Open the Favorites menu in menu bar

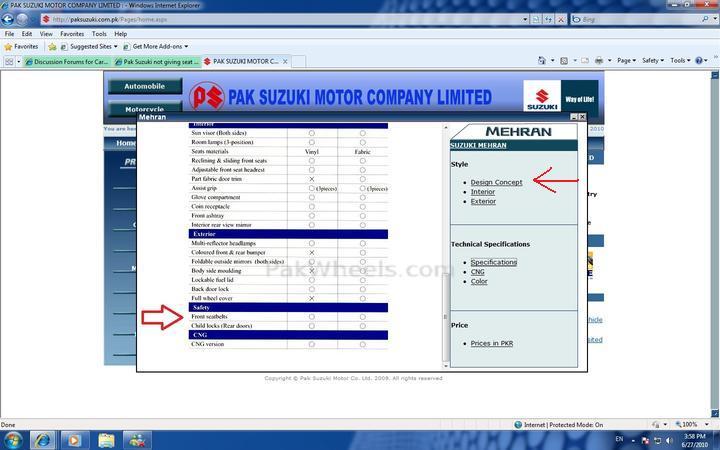72,34
